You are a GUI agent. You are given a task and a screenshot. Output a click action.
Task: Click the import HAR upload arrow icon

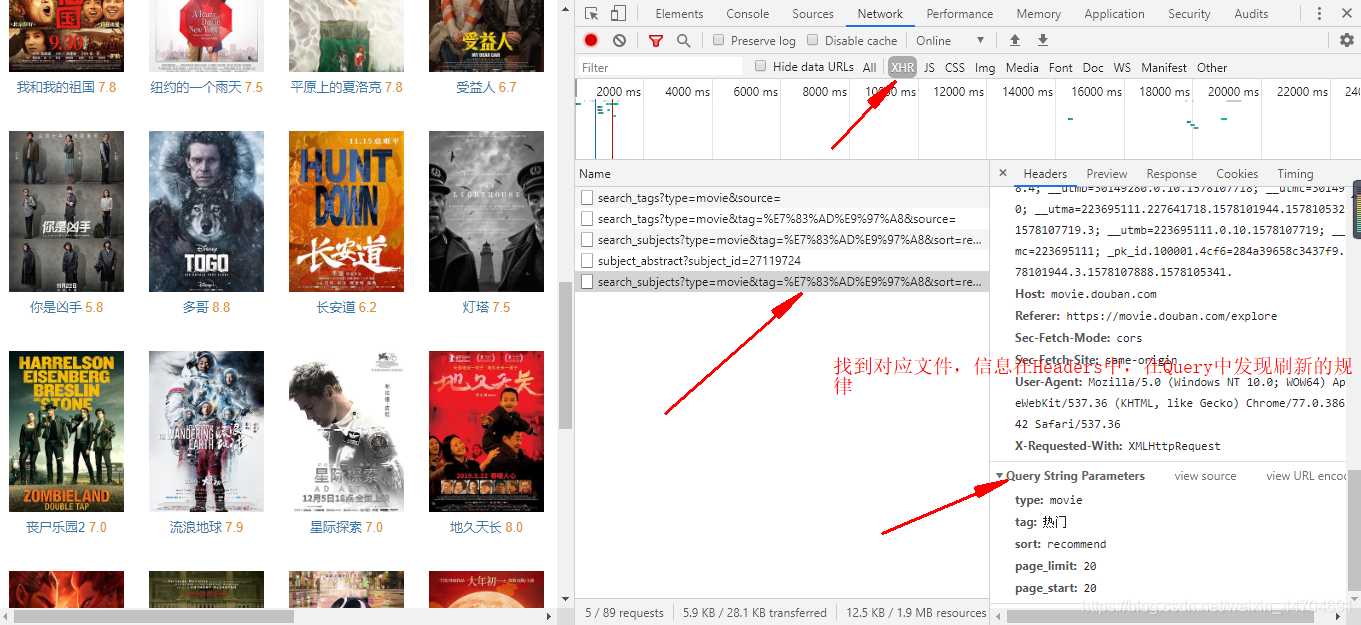coord(1015,41)
